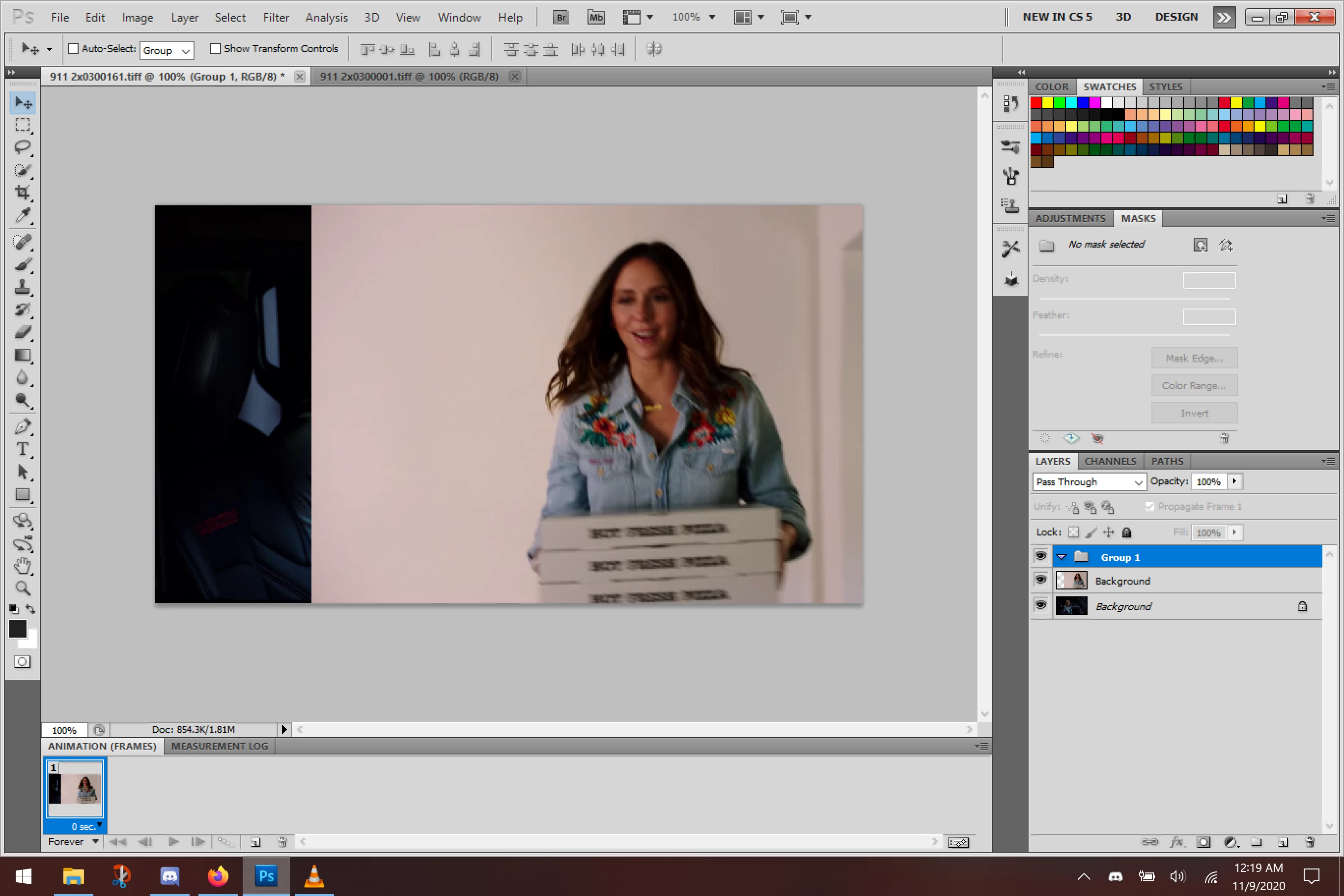Hide the locked italic Background layer

[x=1040, y=605]
